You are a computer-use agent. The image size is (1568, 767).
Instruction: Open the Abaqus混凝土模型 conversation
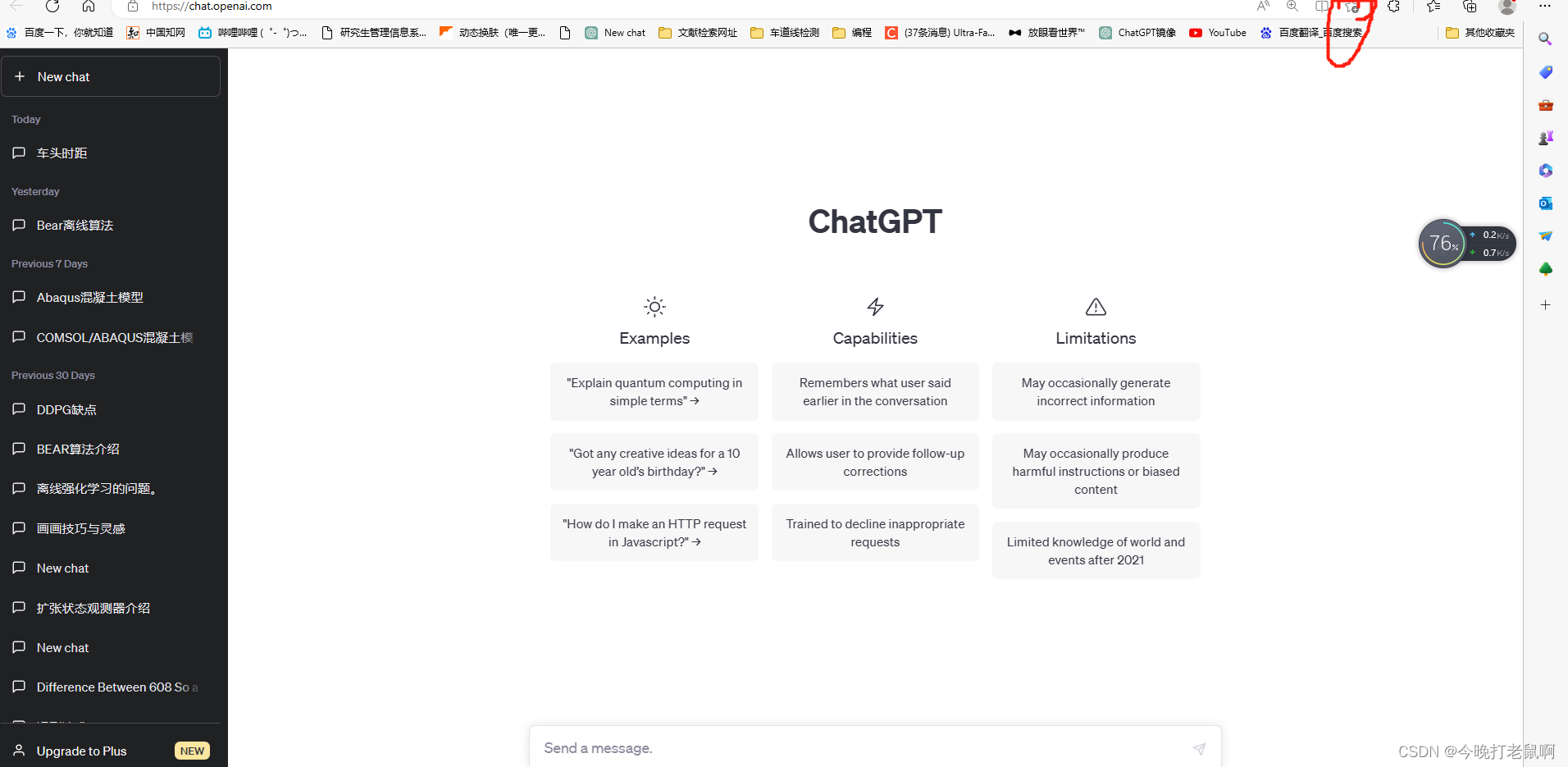point(111,298)
